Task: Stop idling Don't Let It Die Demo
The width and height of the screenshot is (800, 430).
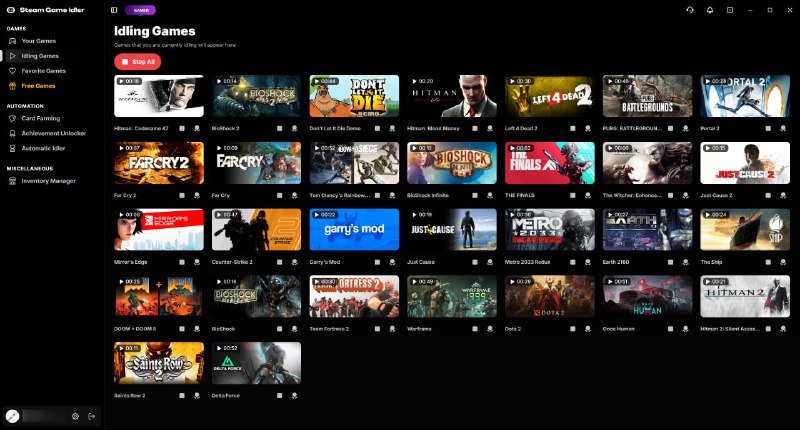Action: tap(378, 129)
